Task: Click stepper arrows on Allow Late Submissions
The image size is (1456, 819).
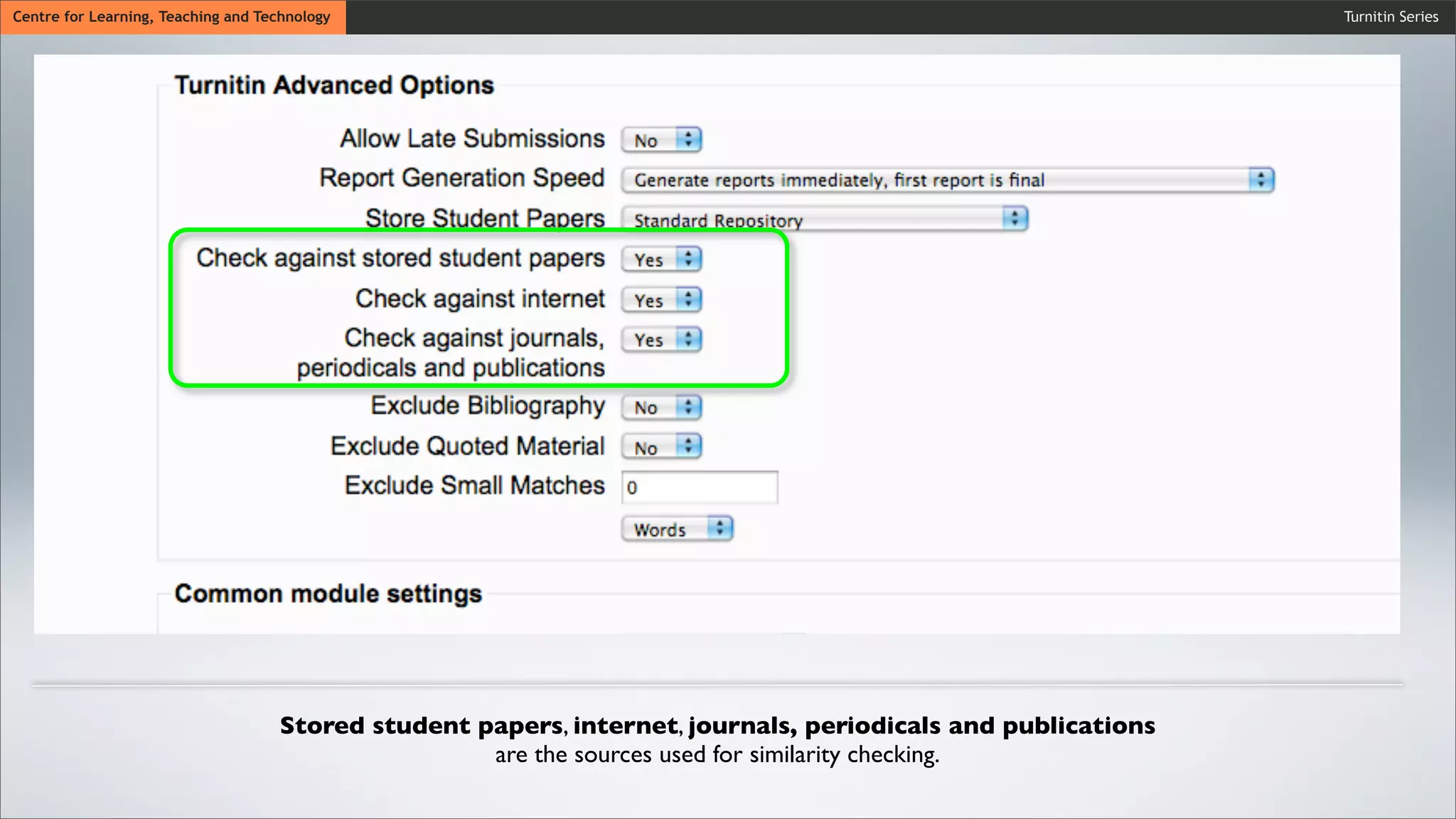Action: 688,139
